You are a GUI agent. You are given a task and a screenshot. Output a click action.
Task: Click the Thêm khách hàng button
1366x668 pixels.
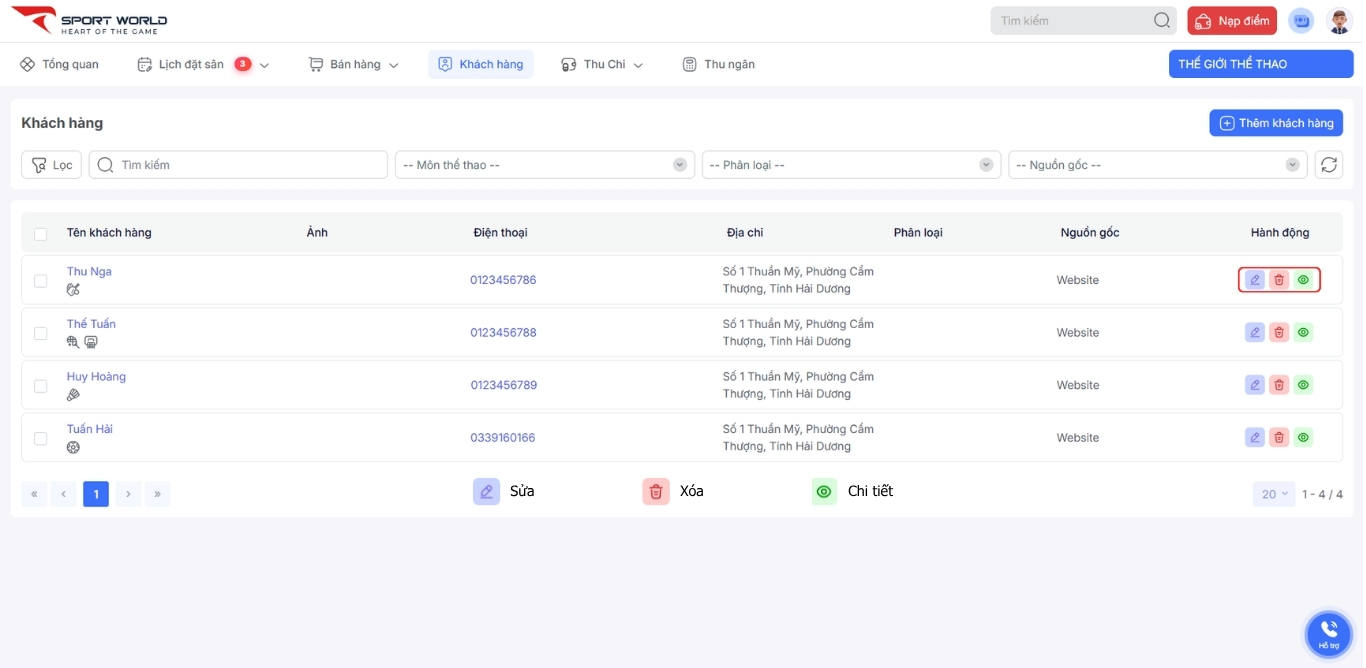pyautogui.click(x=1275, y=123)
